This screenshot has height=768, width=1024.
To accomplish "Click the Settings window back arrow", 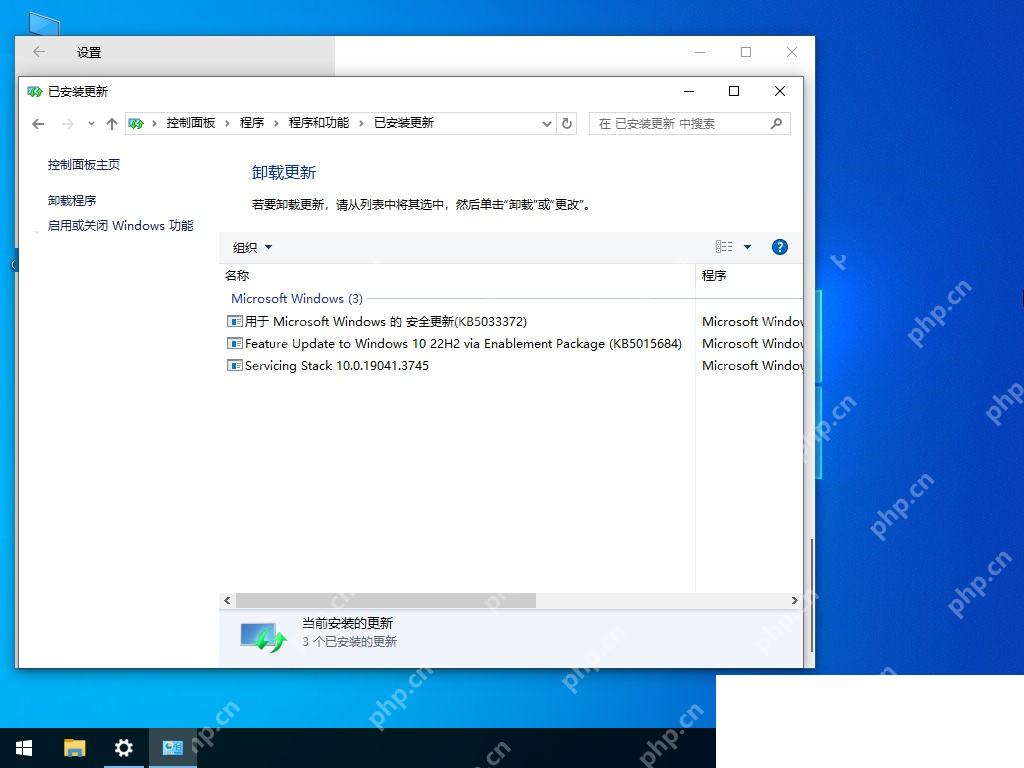I will click(39, 52).
